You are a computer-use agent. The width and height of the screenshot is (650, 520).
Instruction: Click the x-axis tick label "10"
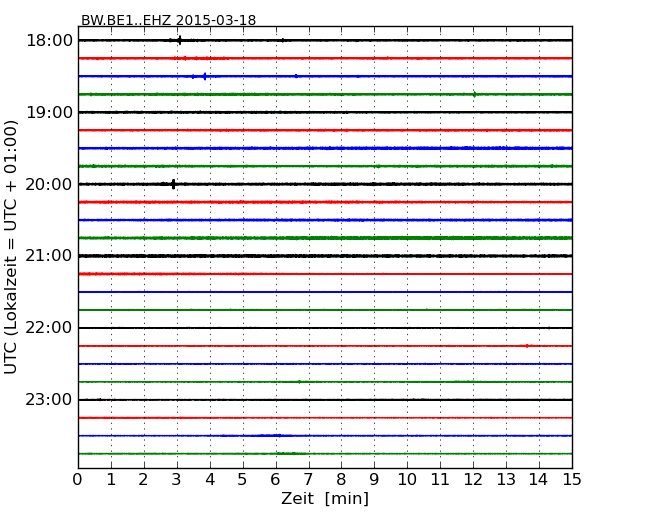tap(407, 480)
